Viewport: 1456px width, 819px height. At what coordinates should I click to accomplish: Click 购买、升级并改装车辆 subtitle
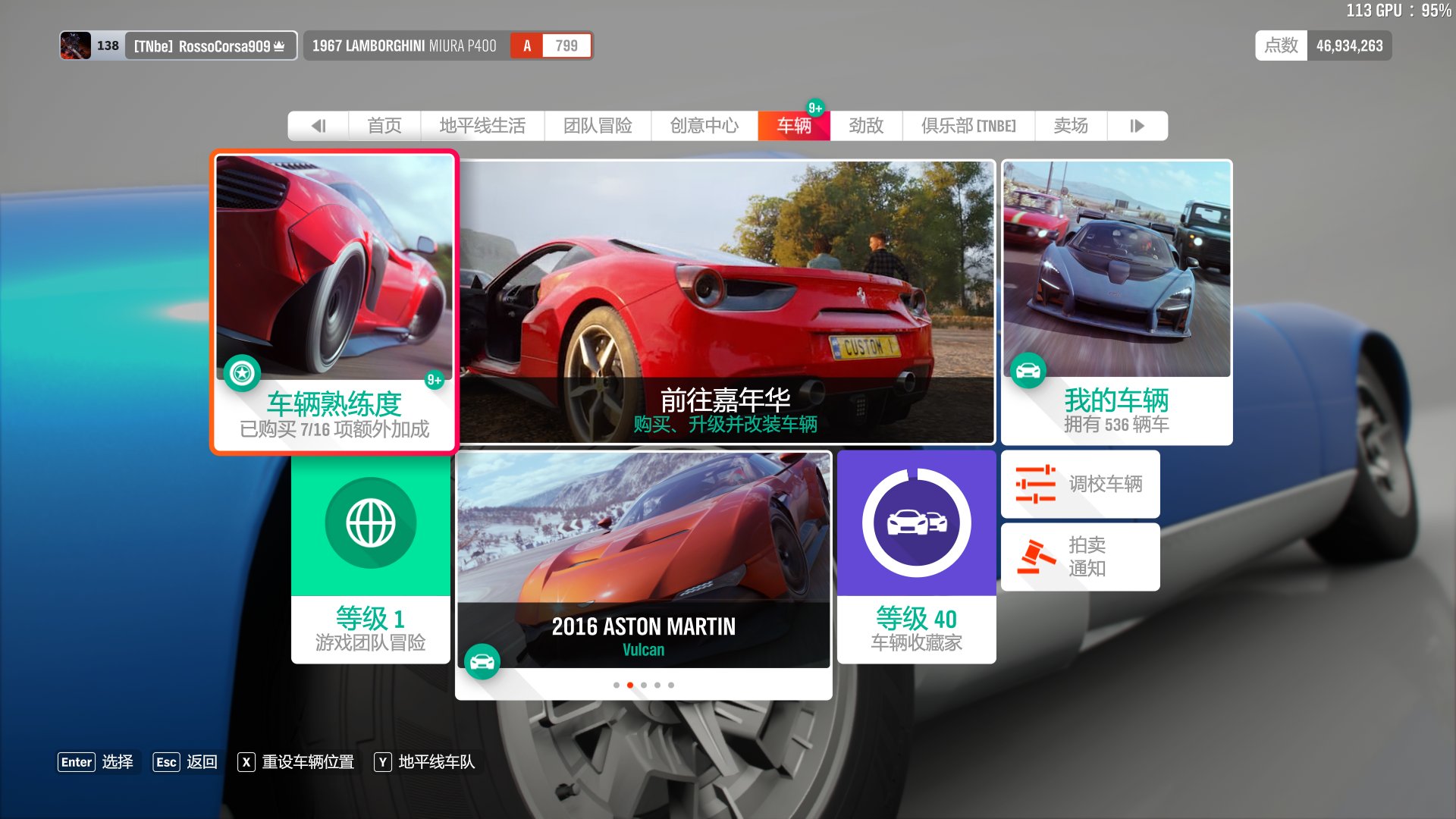click(x=726, y=425)
